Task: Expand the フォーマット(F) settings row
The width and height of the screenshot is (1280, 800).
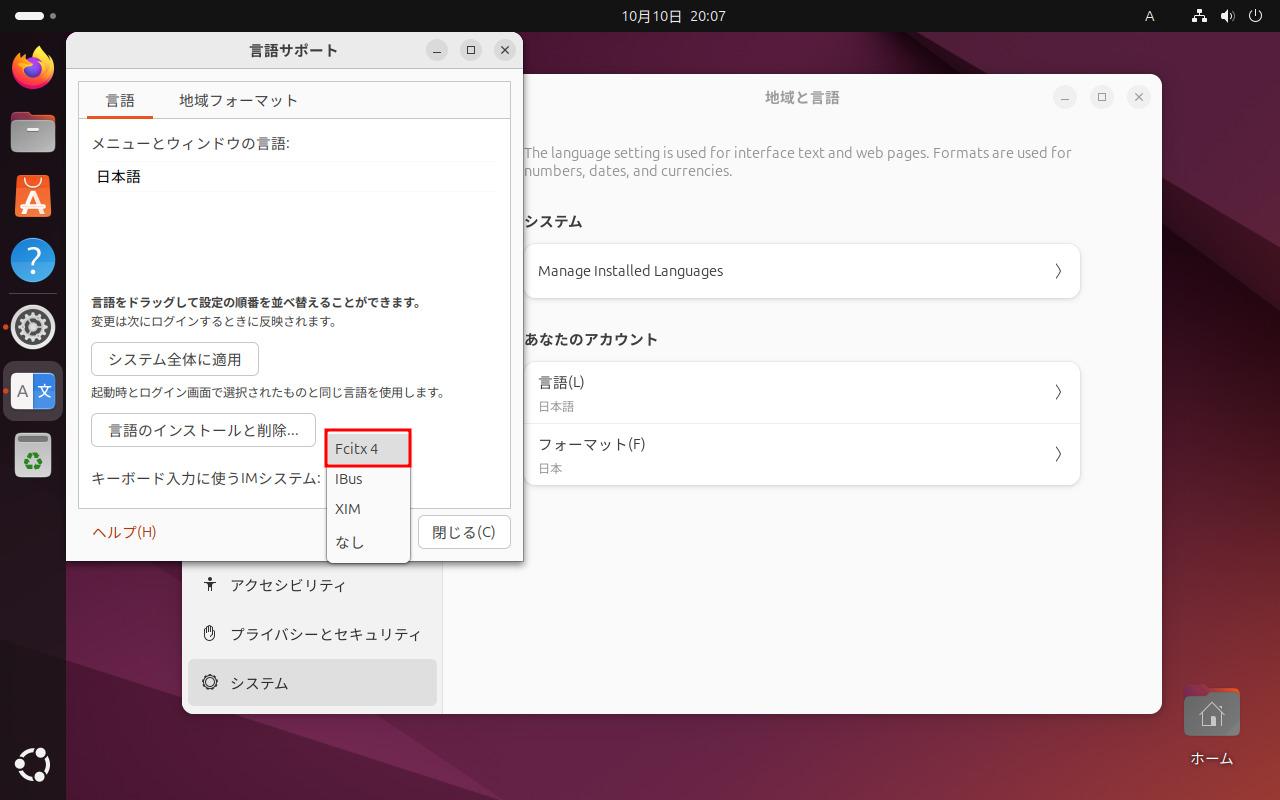Action: pyautogui.click(x=800, y=454)
